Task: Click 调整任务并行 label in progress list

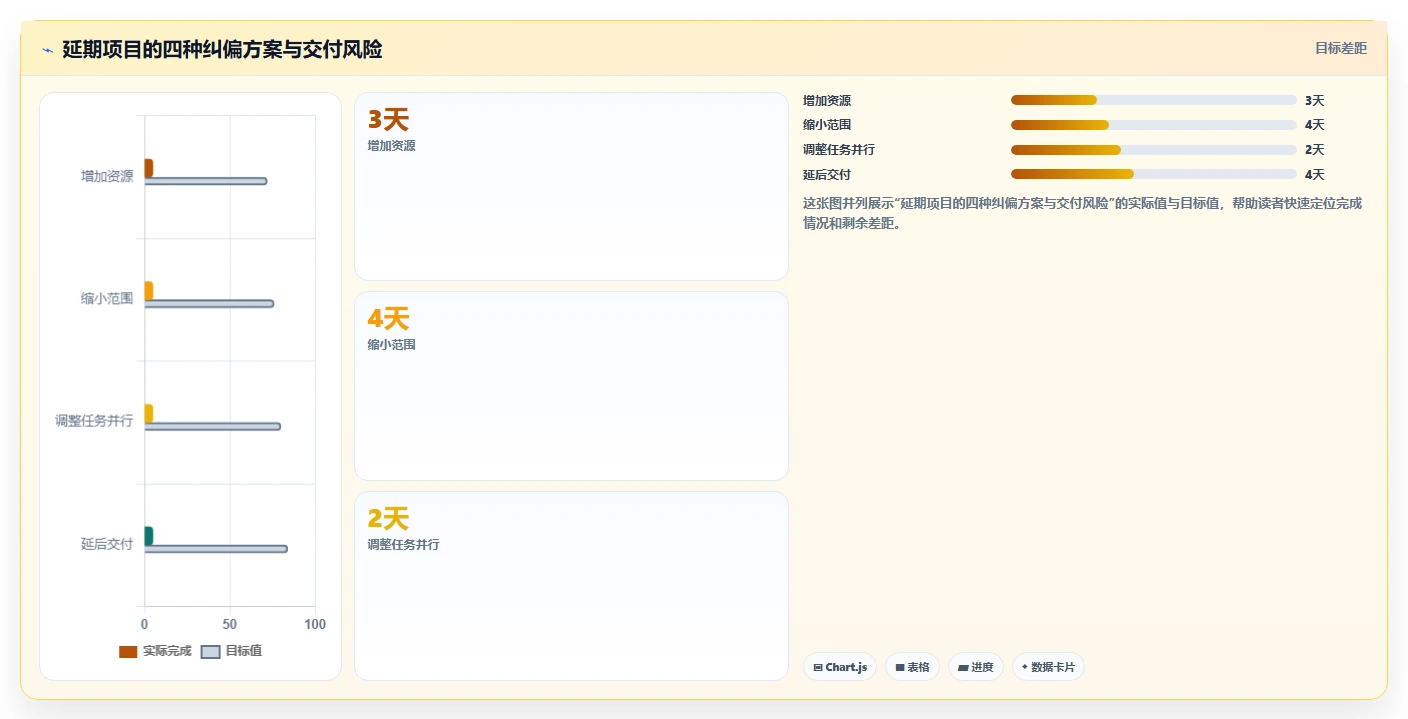Action: (839, 150)
